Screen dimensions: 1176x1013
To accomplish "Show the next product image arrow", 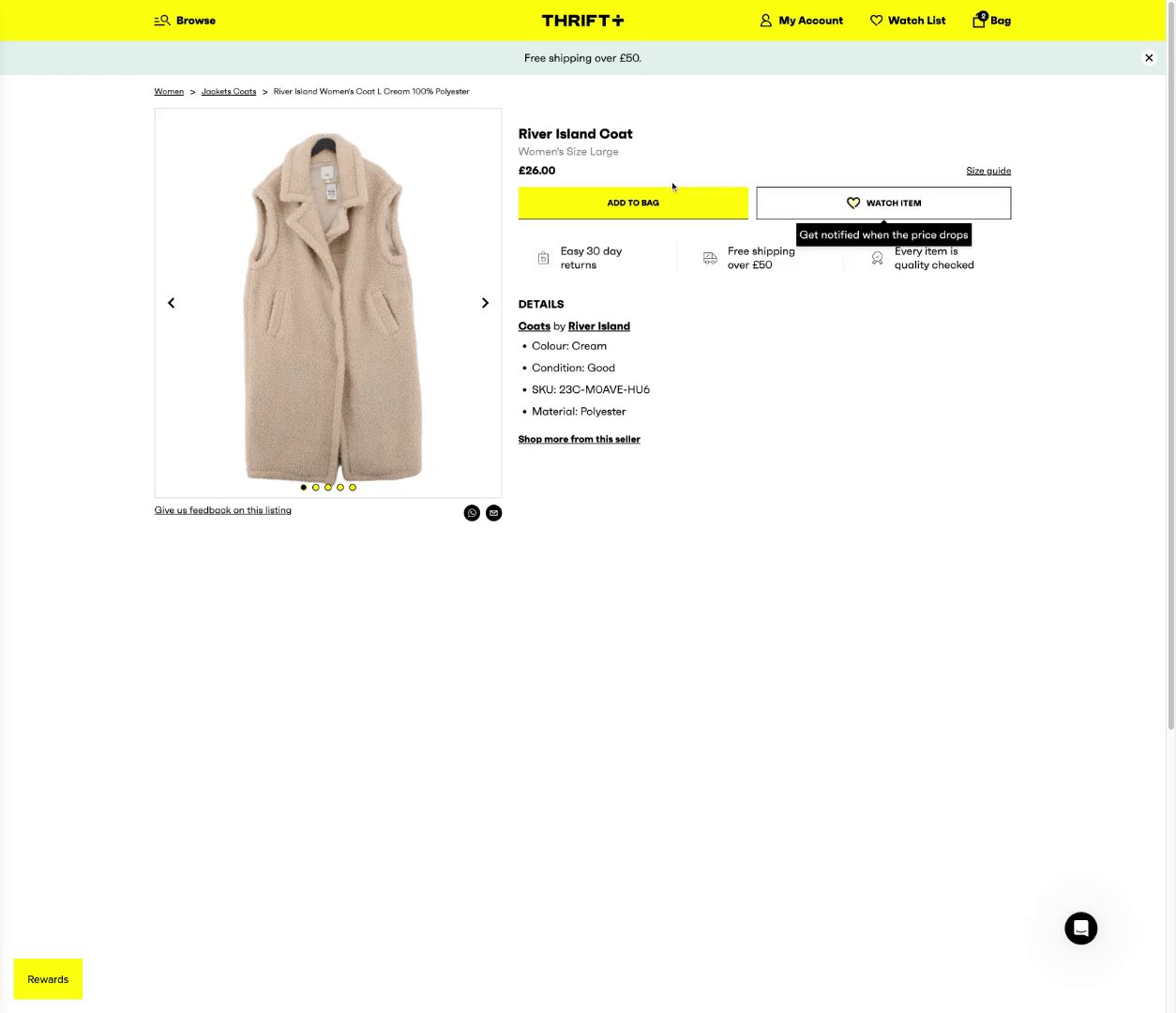I will point(485,303).
